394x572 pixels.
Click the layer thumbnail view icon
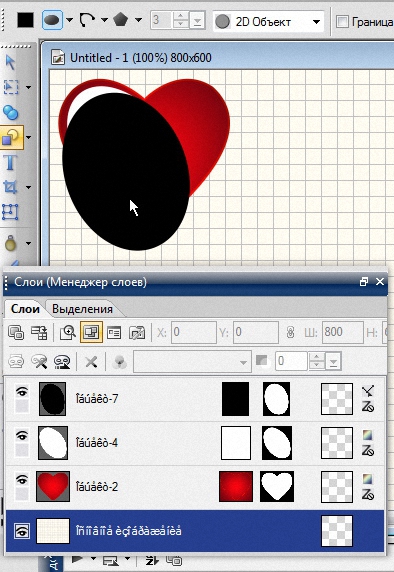point(91,332)
